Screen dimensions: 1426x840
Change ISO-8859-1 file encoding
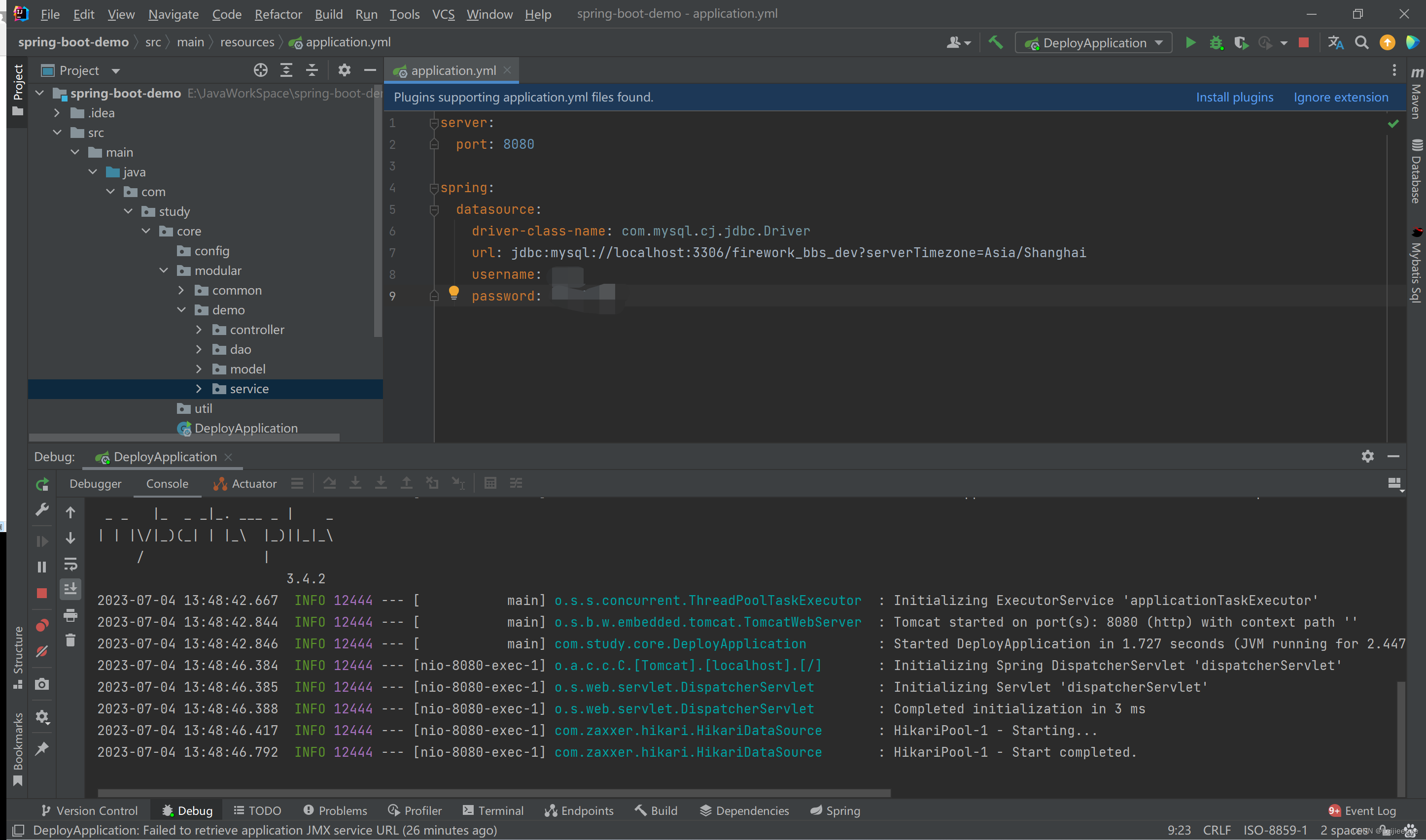tap(1275, 830)
